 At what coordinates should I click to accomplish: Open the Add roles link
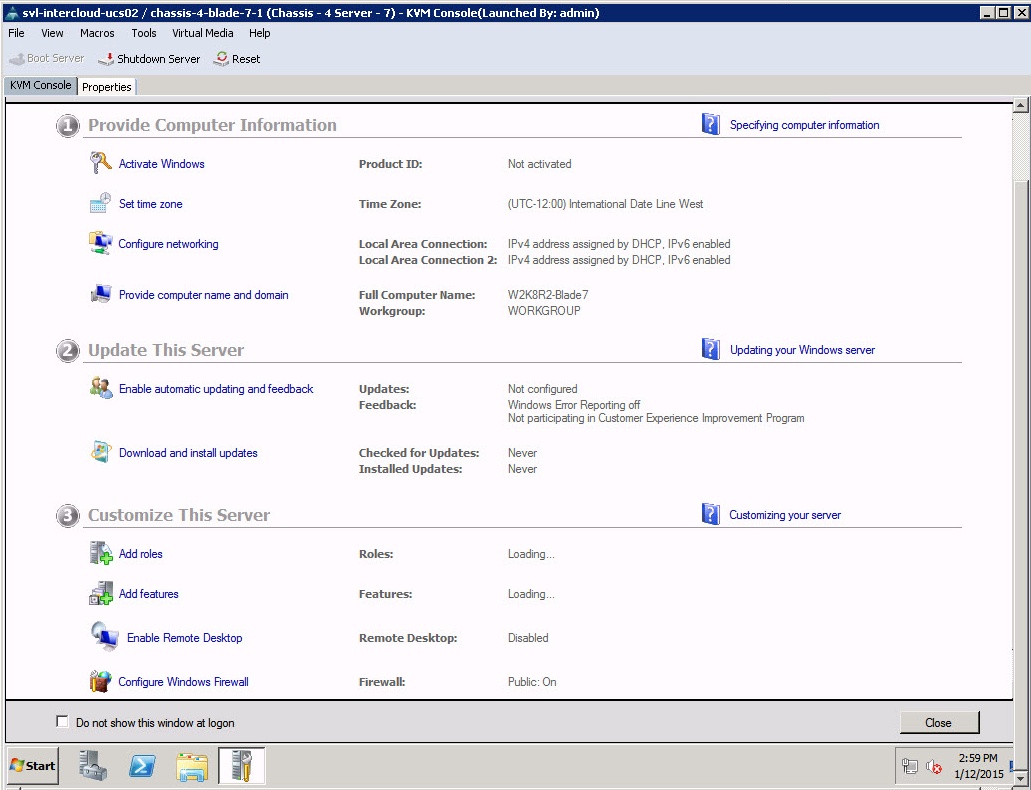[x=141, y=554]
